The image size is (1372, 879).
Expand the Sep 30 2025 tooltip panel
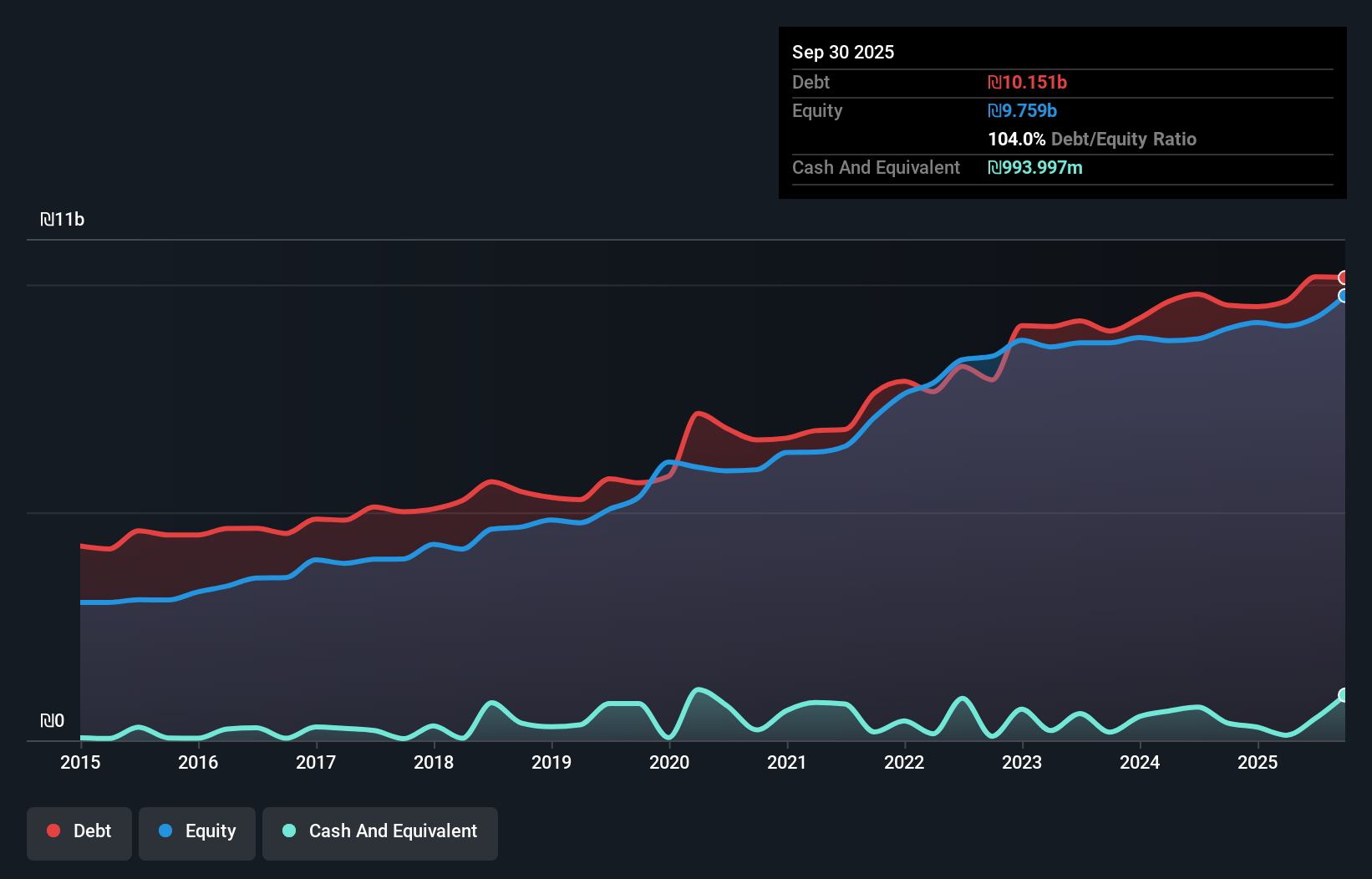point(843,52)
